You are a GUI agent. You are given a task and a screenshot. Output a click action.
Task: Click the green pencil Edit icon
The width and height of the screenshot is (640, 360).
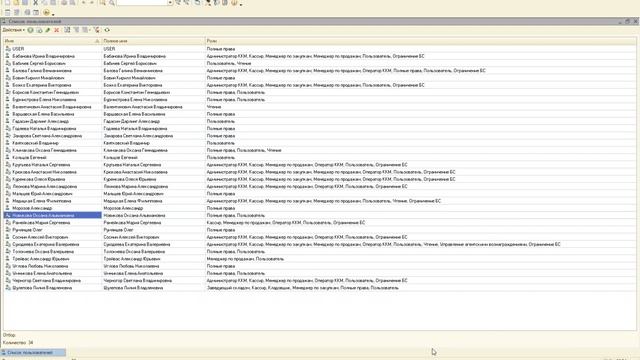tap(48, 30)
